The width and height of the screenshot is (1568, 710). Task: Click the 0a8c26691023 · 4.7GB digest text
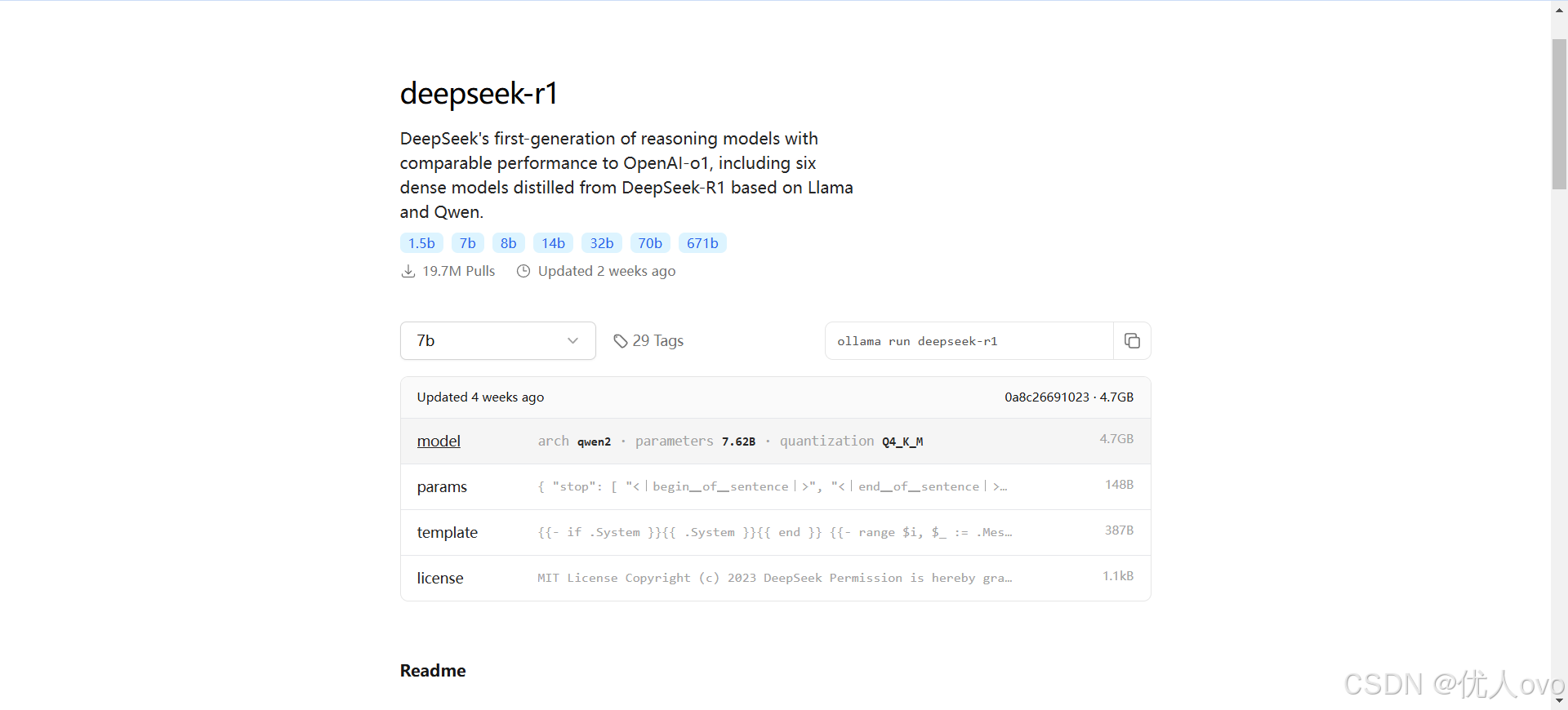coord(1069,397)
